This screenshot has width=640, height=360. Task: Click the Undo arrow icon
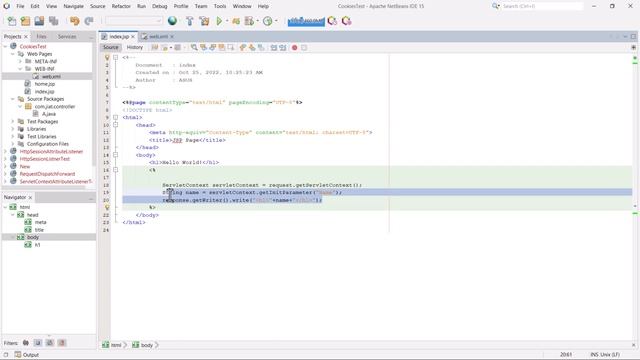coord(74,21)
